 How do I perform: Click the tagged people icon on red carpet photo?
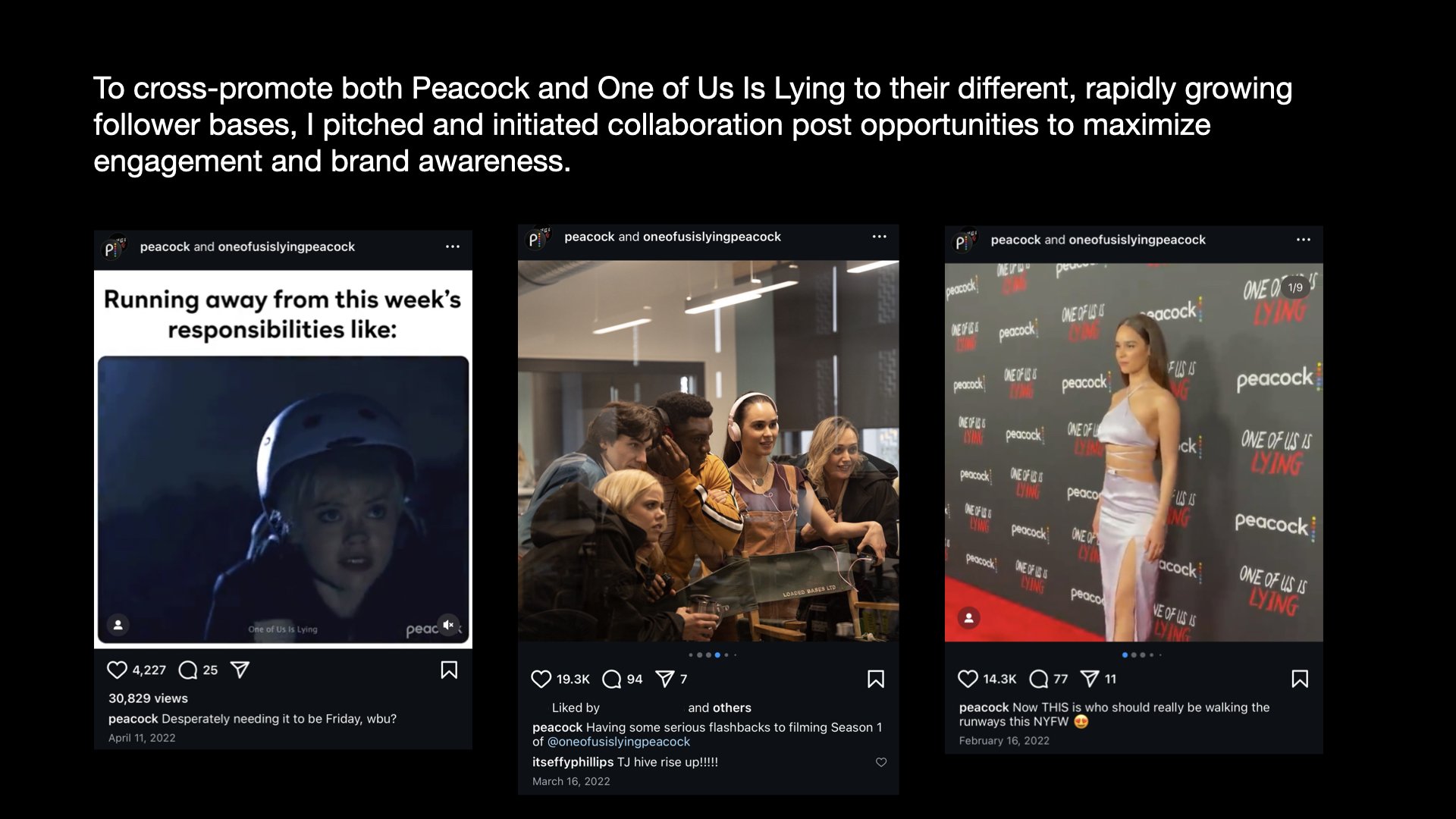tap(968, 618)
